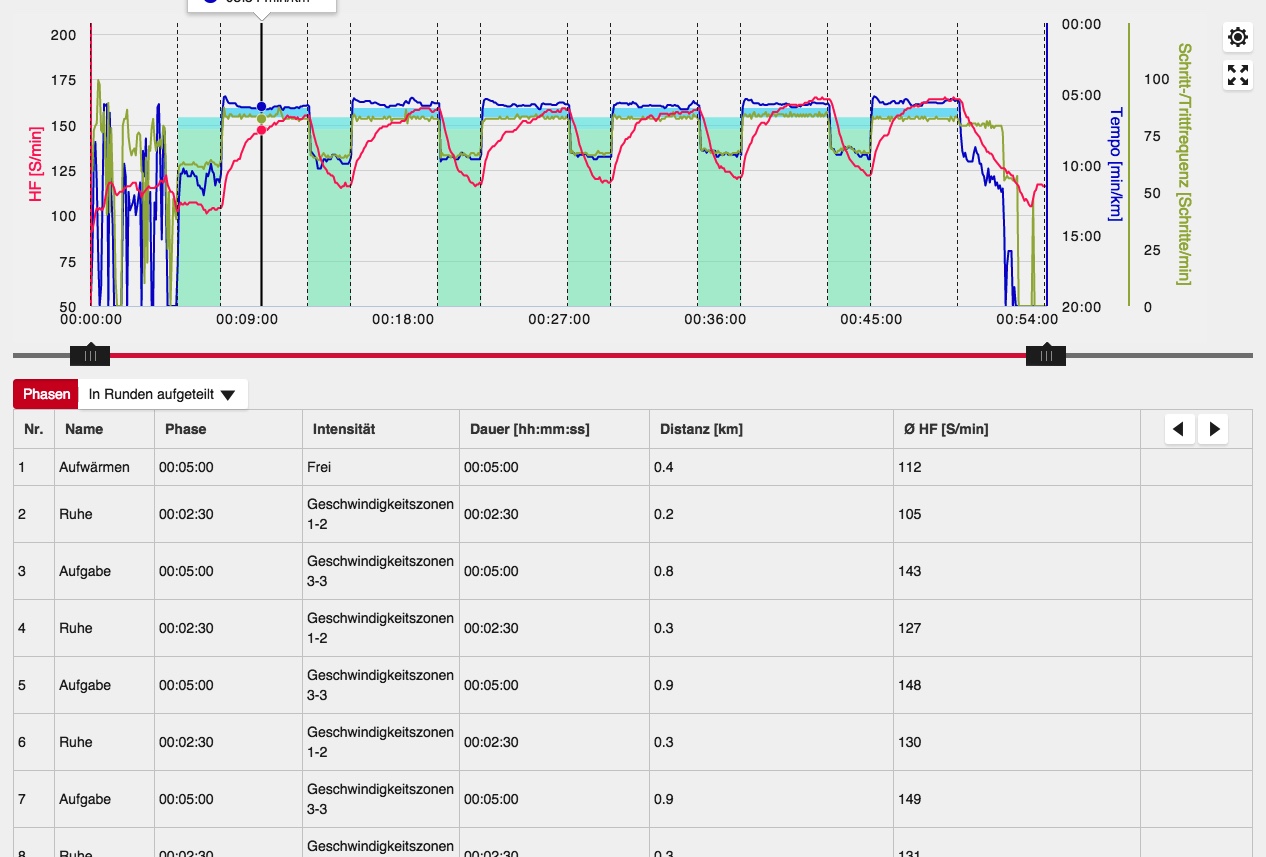Select the Phasen tab

[x=47, y=394]
